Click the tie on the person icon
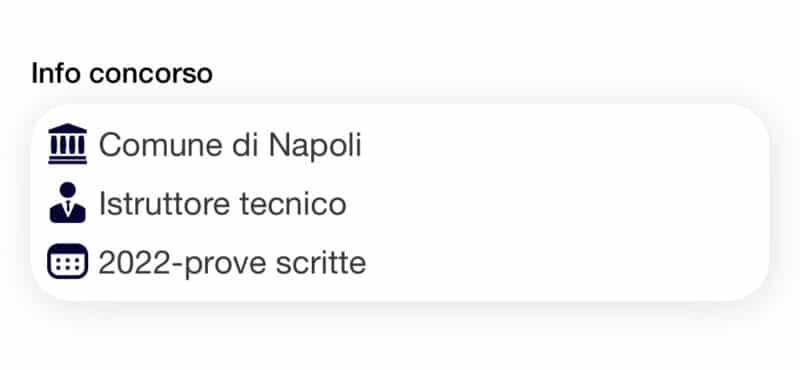Image resolution: width=800 pixels, height=370 pixels. tap(68, 206)
